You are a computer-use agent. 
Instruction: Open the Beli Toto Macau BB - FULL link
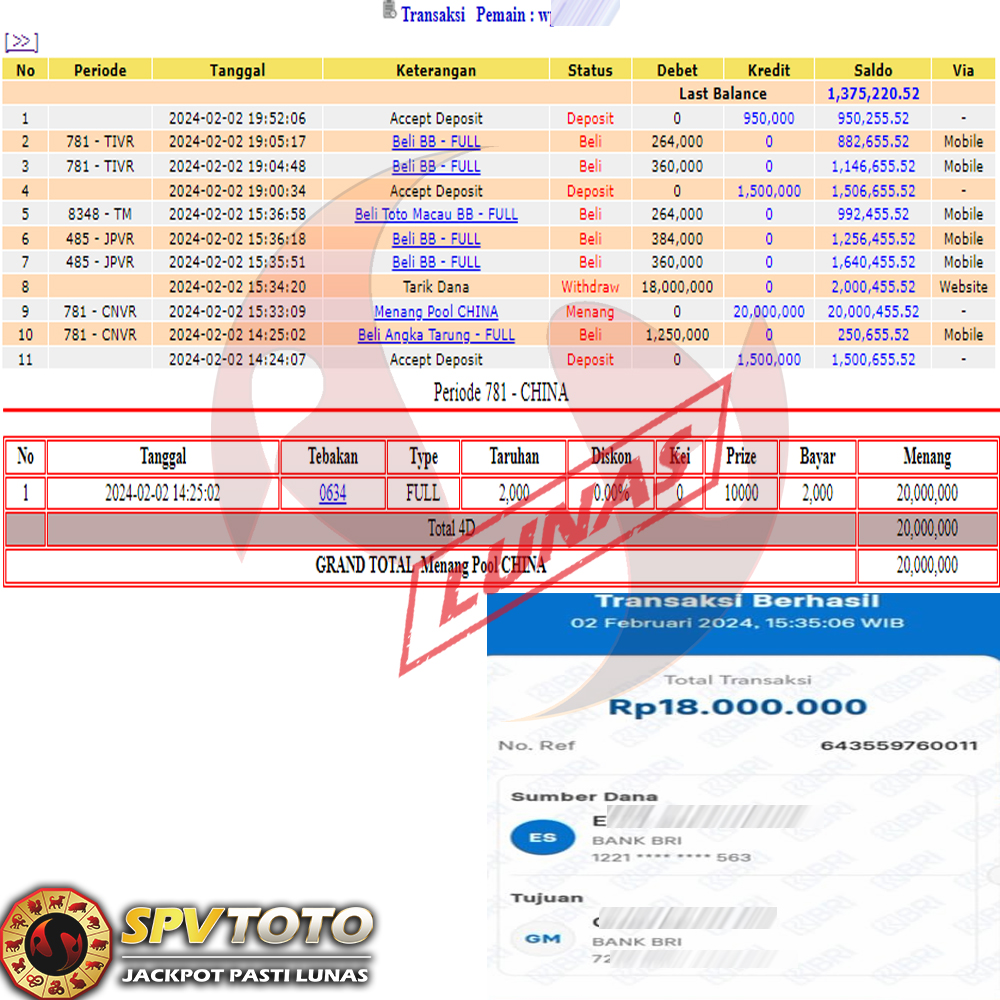click(436, 214)
